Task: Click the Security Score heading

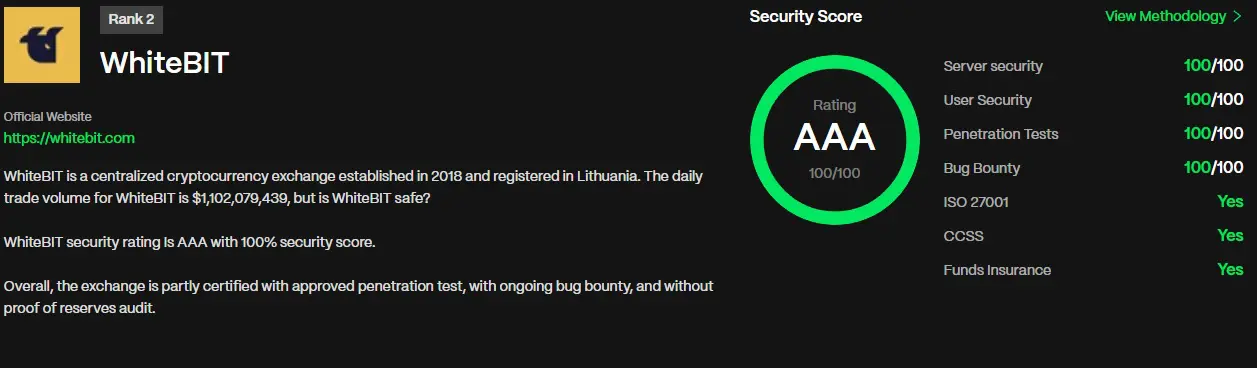Action: (x=805, y=16)
